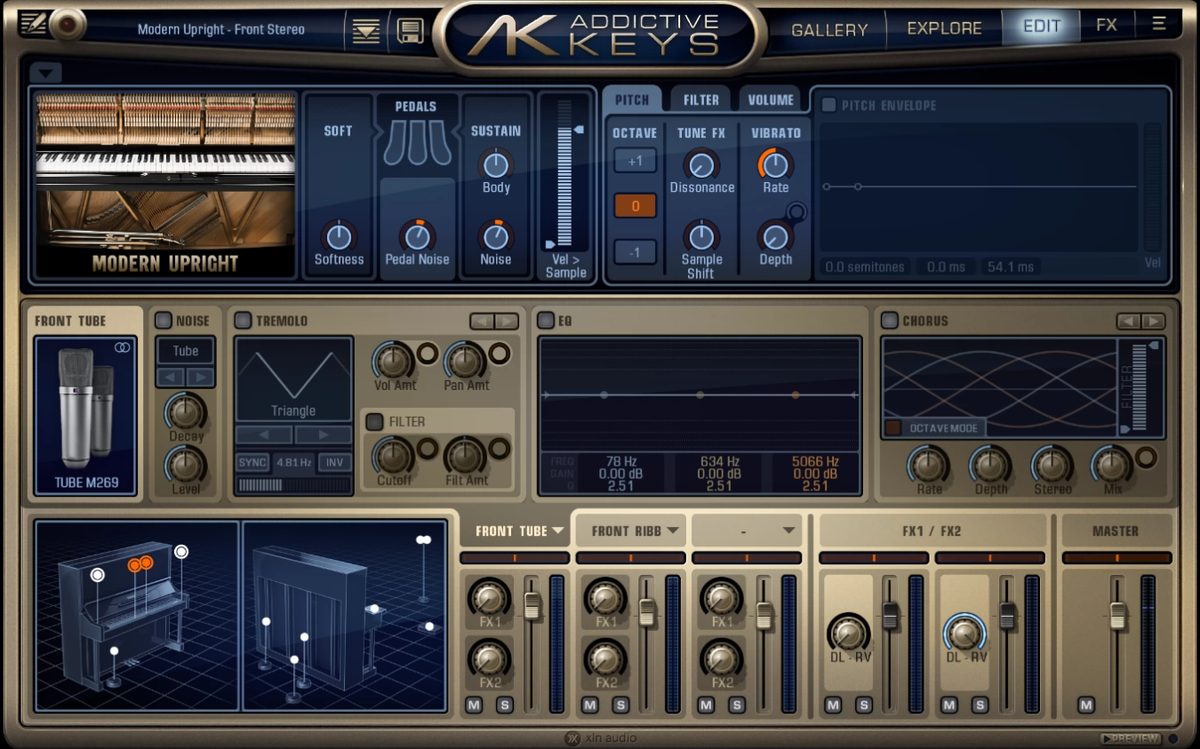
Task: Enable the Noise checkbox
Action: point(164,320)
